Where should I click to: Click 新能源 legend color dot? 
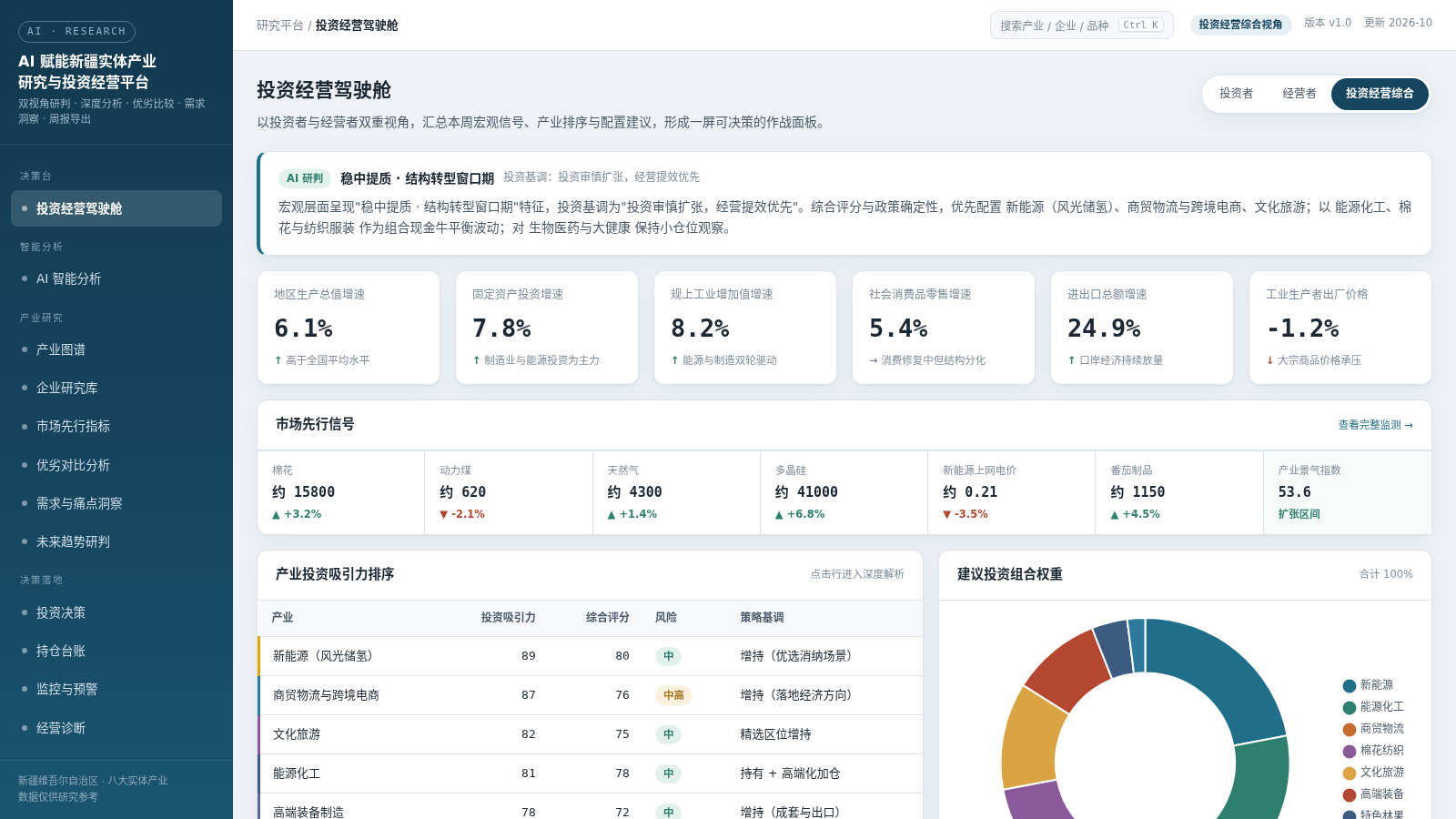point(1350,686)
